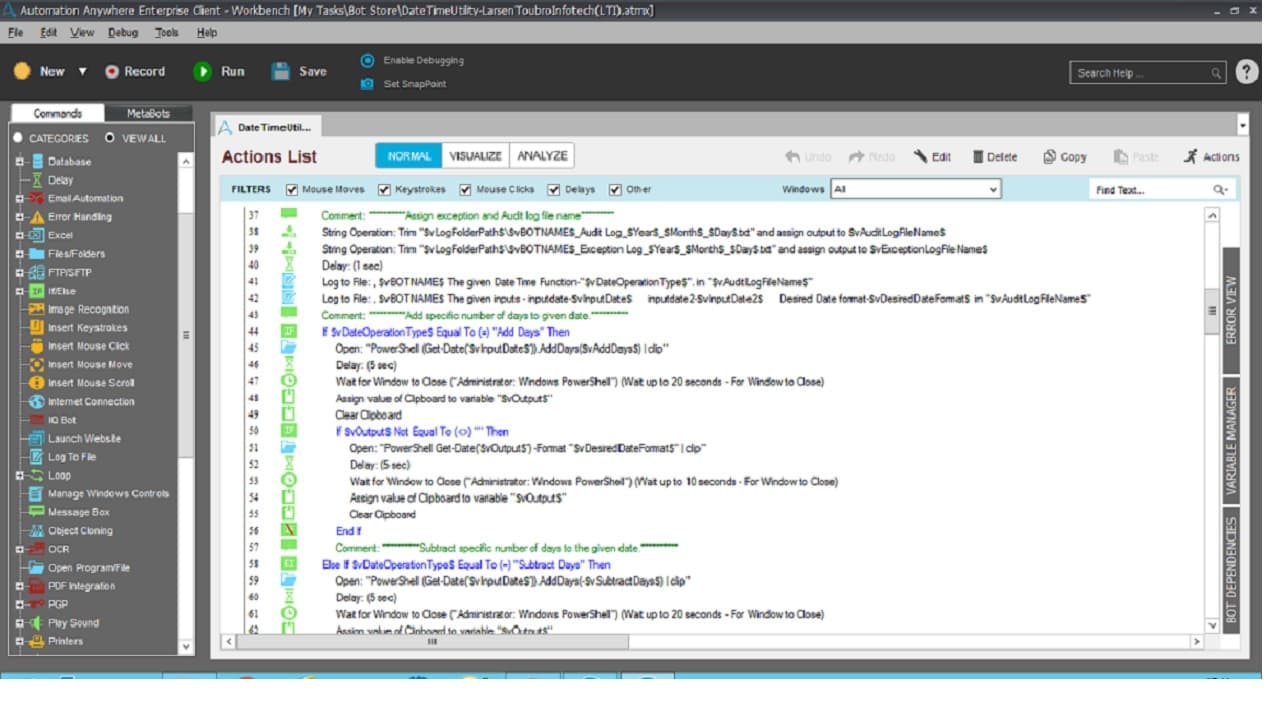Expand the Database command category
Screen dimensions: 1280x720
click(x=19, y=161)
